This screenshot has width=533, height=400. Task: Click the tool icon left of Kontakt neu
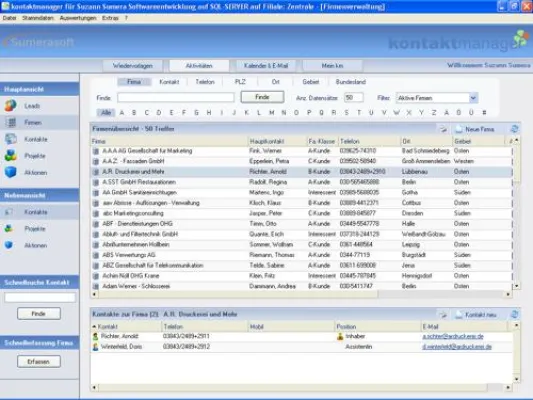coord(443,315)
